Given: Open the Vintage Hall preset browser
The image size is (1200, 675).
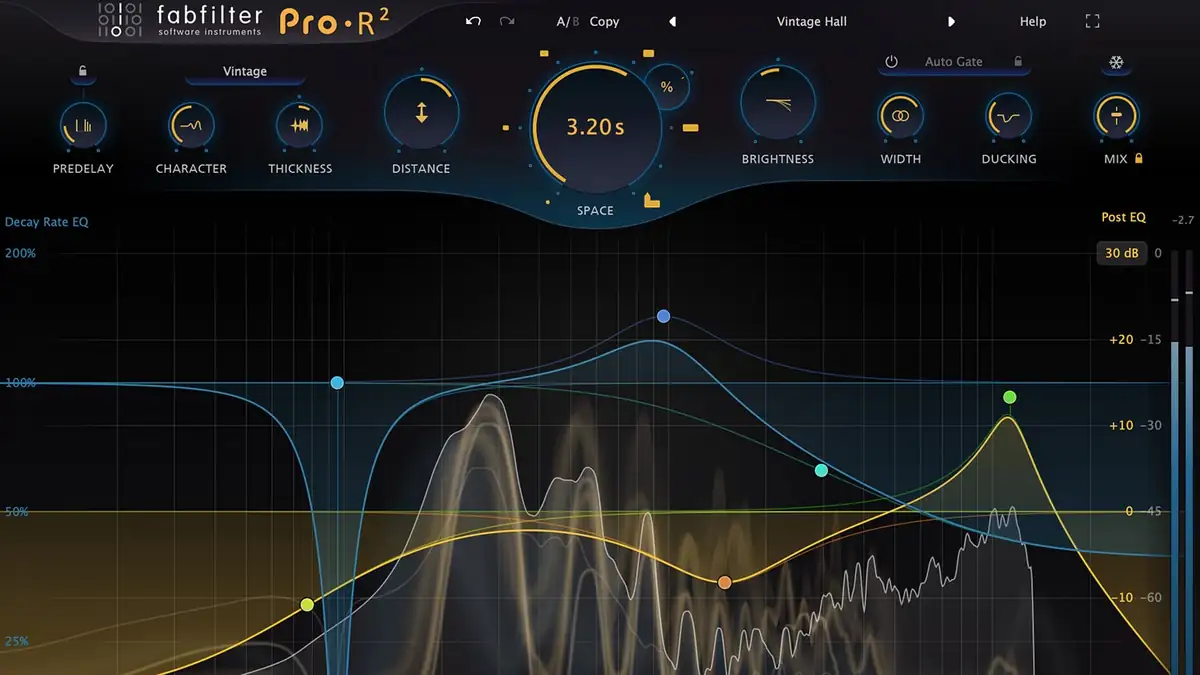Looking at the screenshot, I should (811, 21).
